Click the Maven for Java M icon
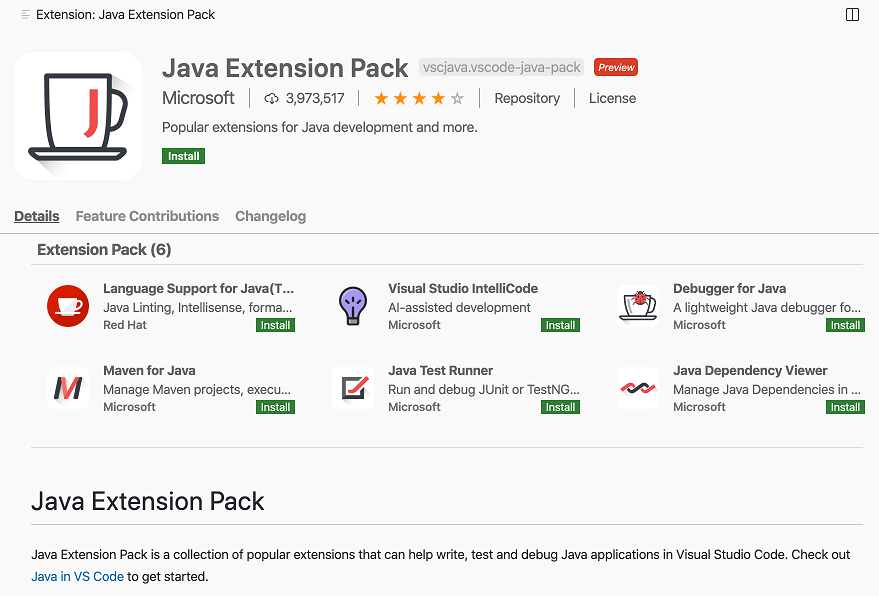Viewport: 879px width, 596px height. point(67,388)
